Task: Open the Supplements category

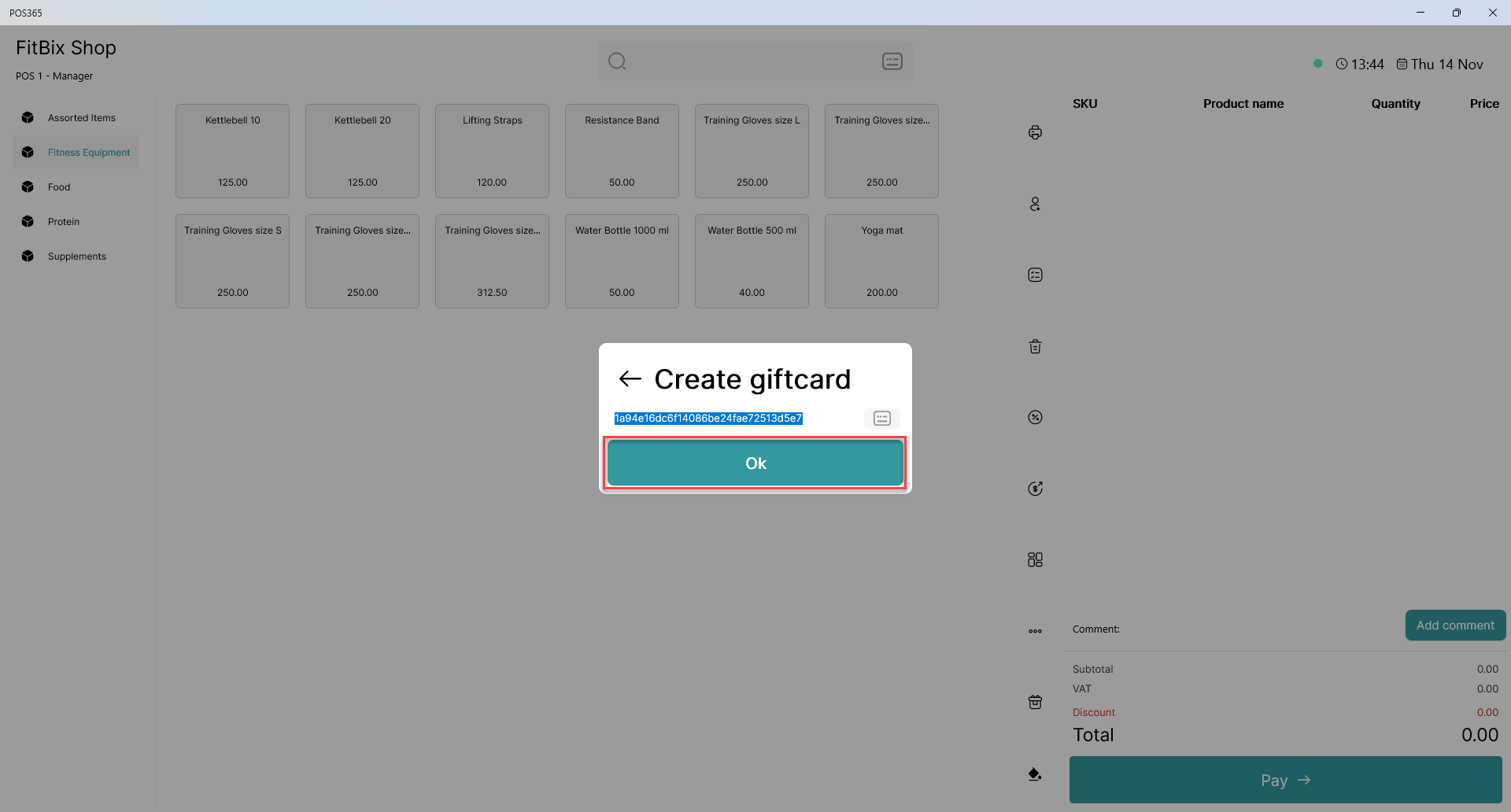Action: click(76, 257)
